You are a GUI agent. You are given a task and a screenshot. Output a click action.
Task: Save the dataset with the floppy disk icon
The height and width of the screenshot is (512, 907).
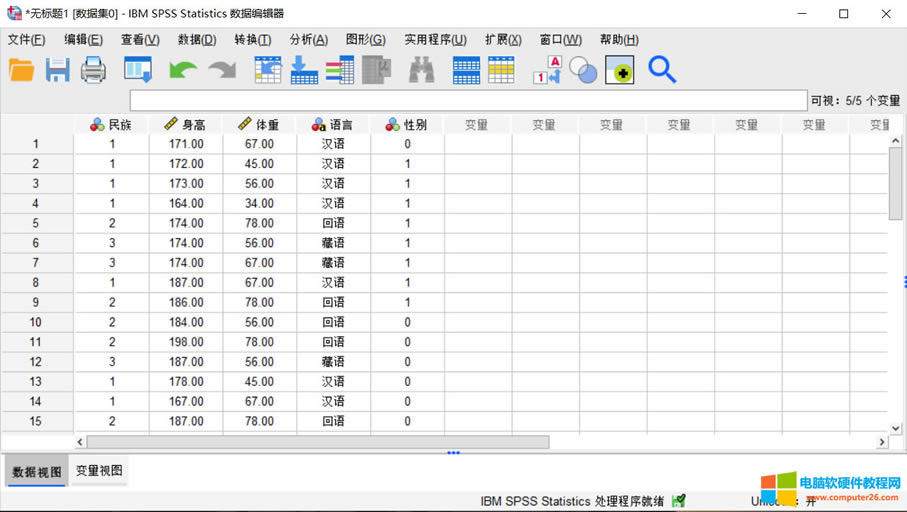57,70
